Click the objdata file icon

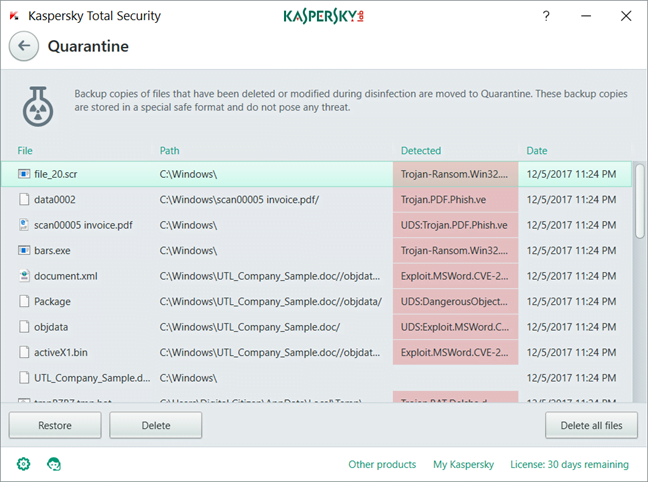[24, 327]
